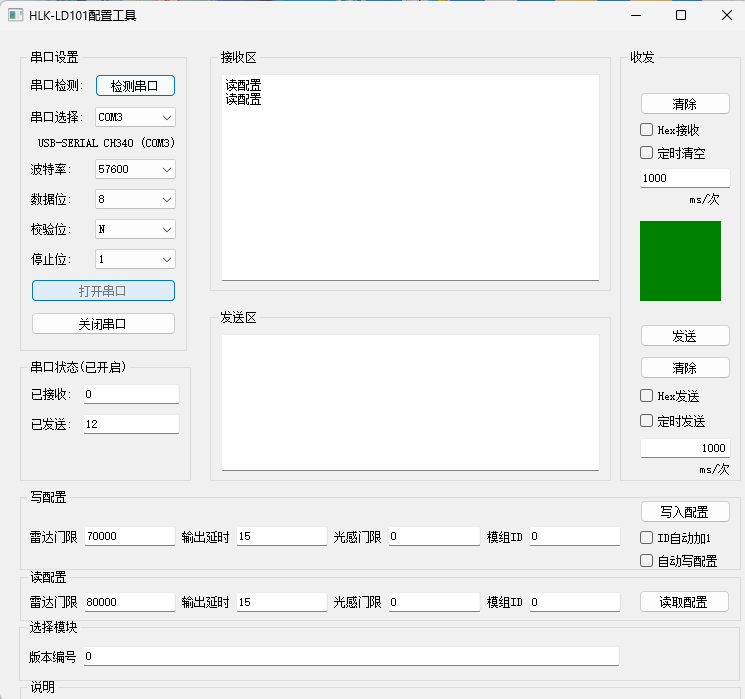Click the HLK-LD101 app icon in title bar

pyautogui.click(x=15, y=15)
